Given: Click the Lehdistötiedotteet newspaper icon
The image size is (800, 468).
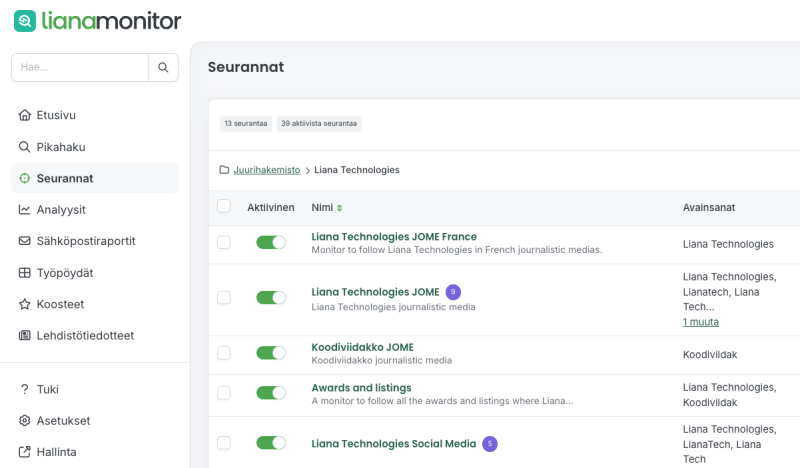Looking at the screenshot, I should (24, 335).
